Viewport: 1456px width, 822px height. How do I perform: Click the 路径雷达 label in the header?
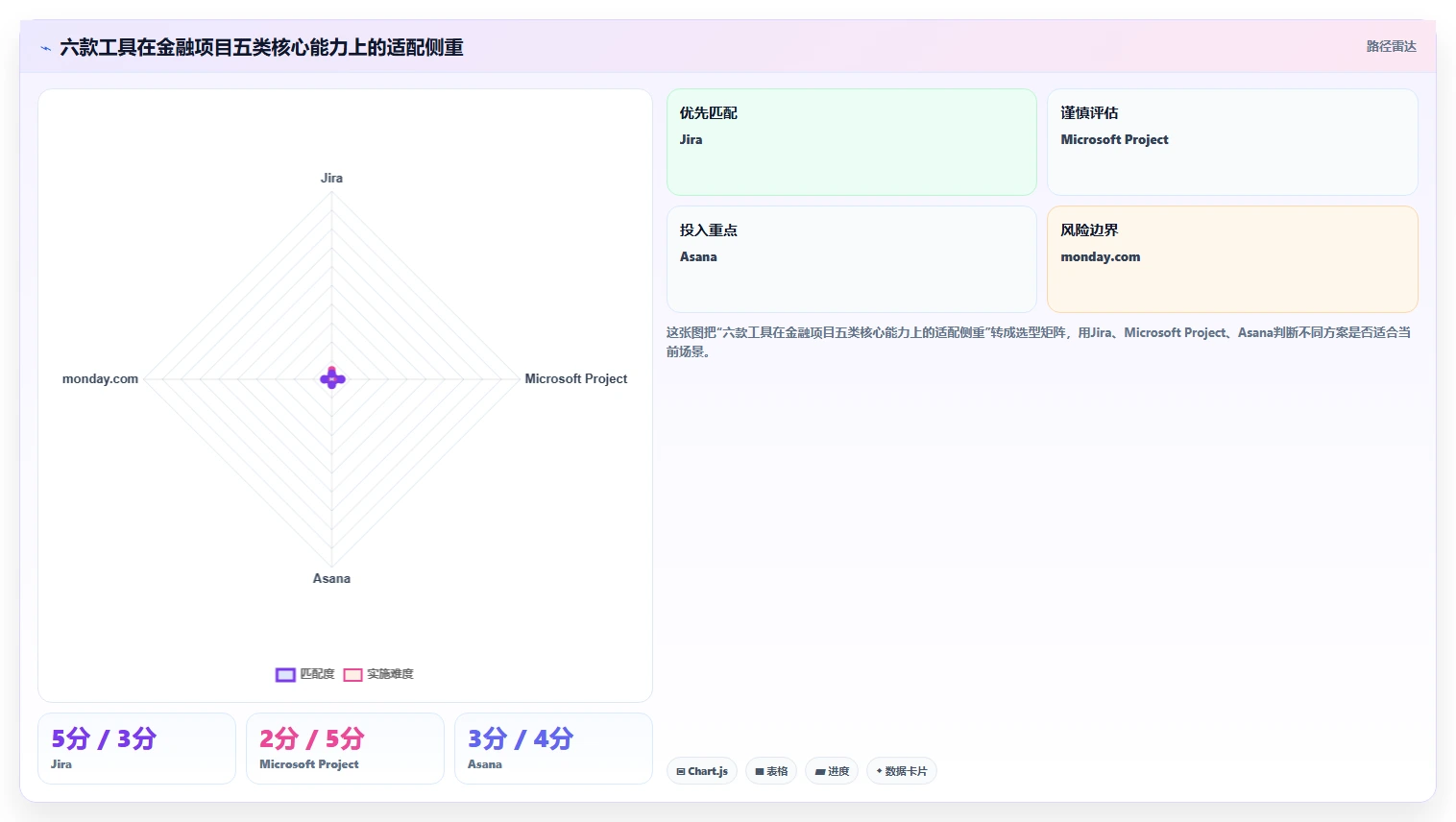(1391, 46)
